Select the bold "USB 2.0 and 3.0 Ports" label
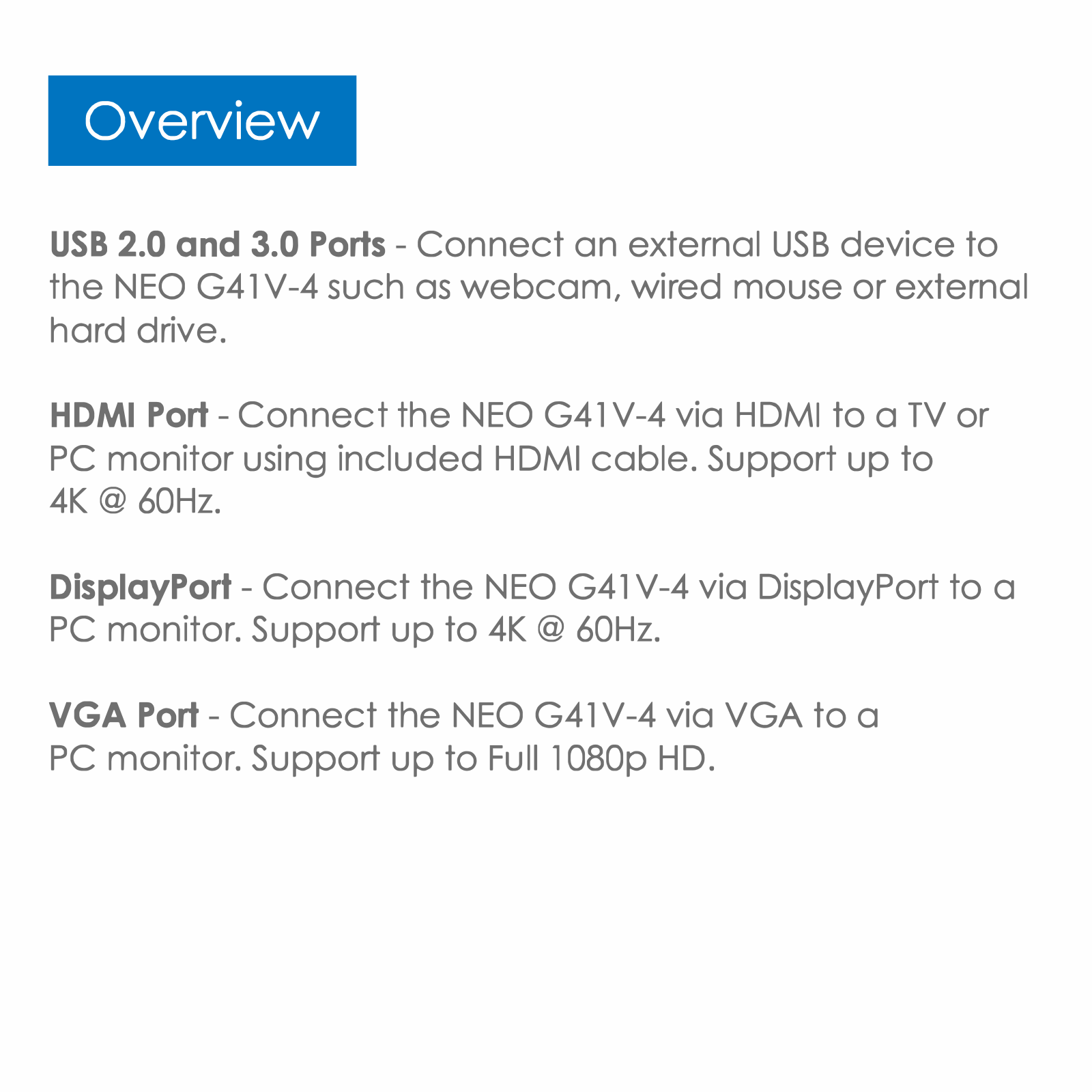The height and width of the screenshot is (1092, 1092). click(x=218, y=244)
